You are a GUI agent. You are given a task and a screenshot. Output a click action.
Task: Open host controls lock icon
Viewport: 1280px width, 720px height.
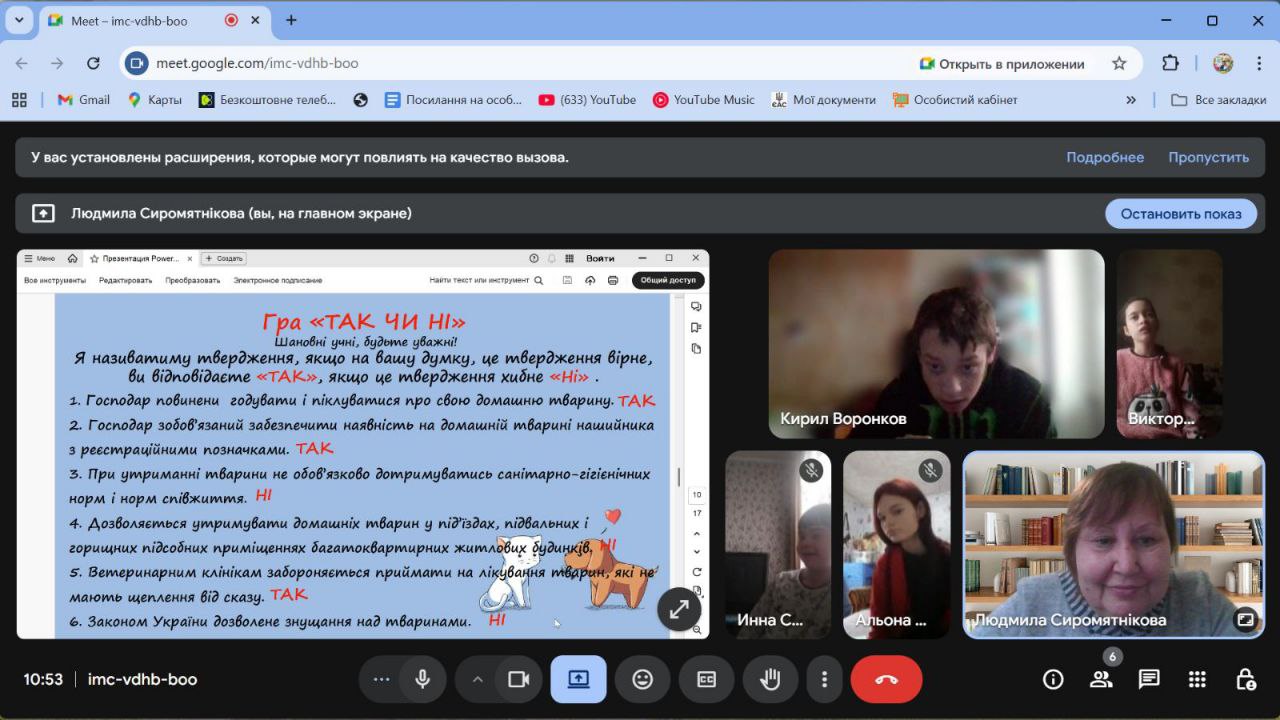1245,680
